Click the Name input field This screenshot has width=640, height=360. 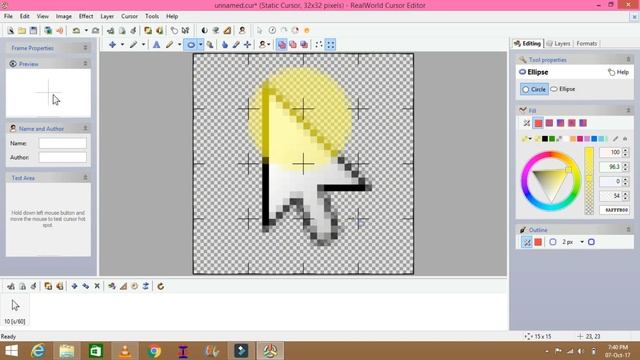pos(62,143)
